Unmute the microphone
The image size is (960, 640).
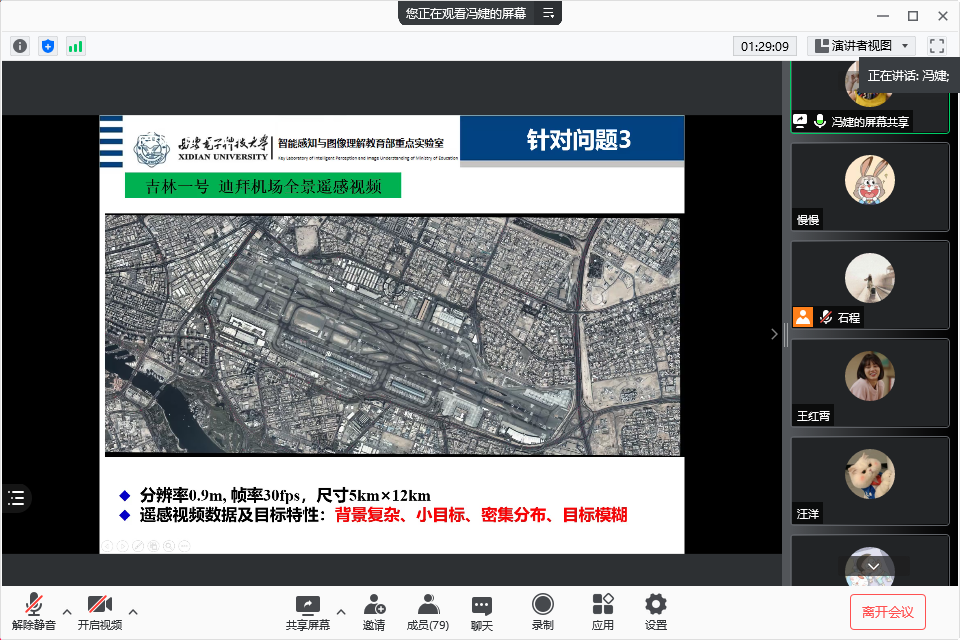click(x=34, y=612)
